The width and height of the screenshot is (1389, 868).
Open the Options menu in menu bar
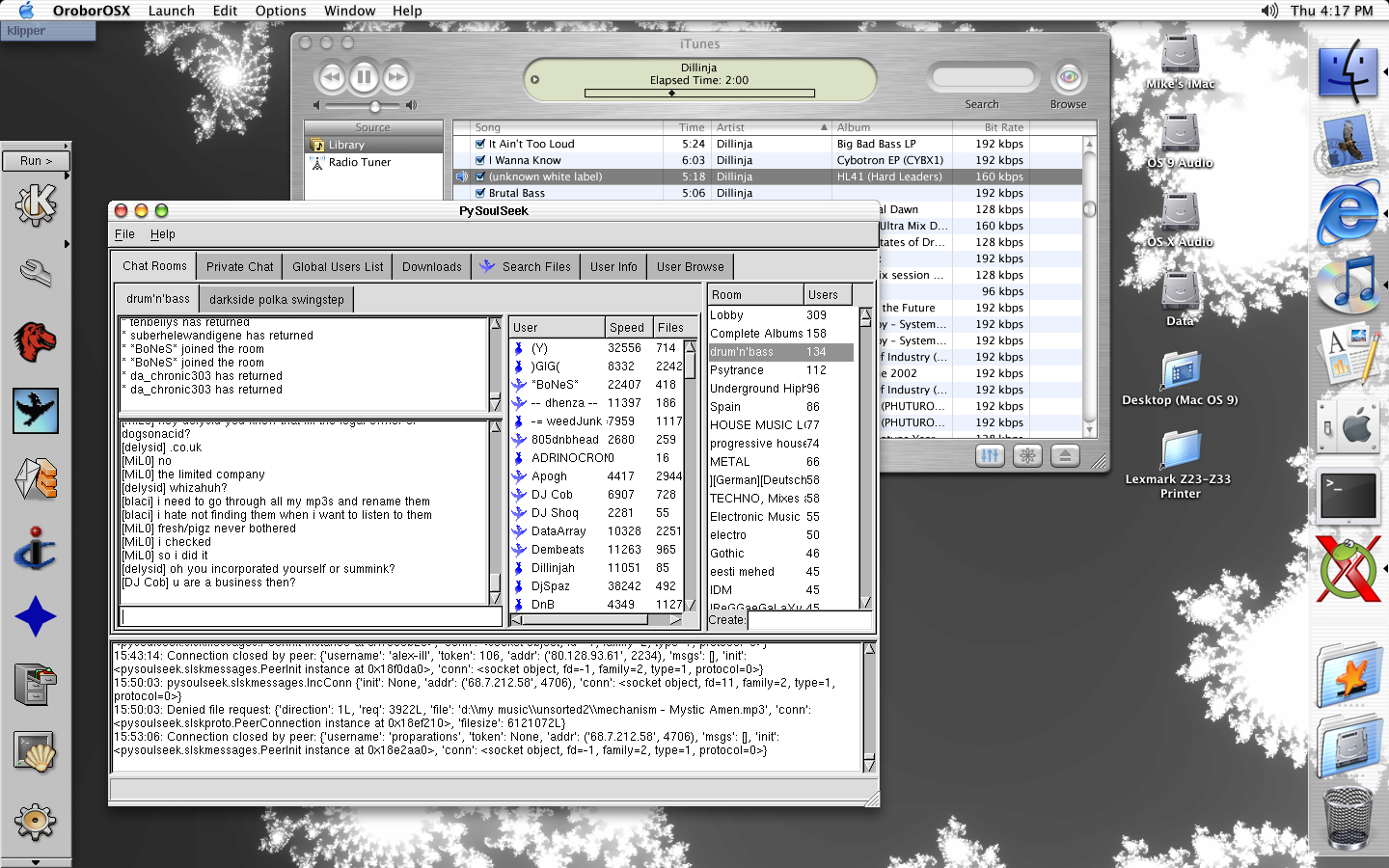pyautogui.click(x=281, y=11)
